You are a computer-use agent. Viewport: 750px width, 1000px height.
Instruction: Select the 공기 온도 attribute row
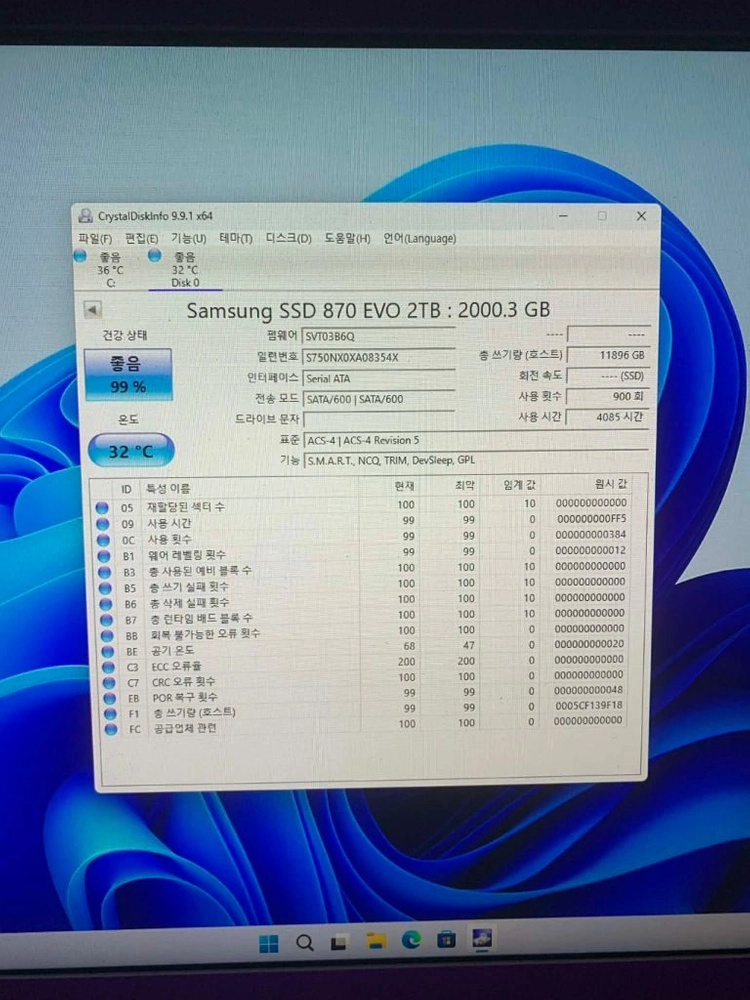coord(364,648)
